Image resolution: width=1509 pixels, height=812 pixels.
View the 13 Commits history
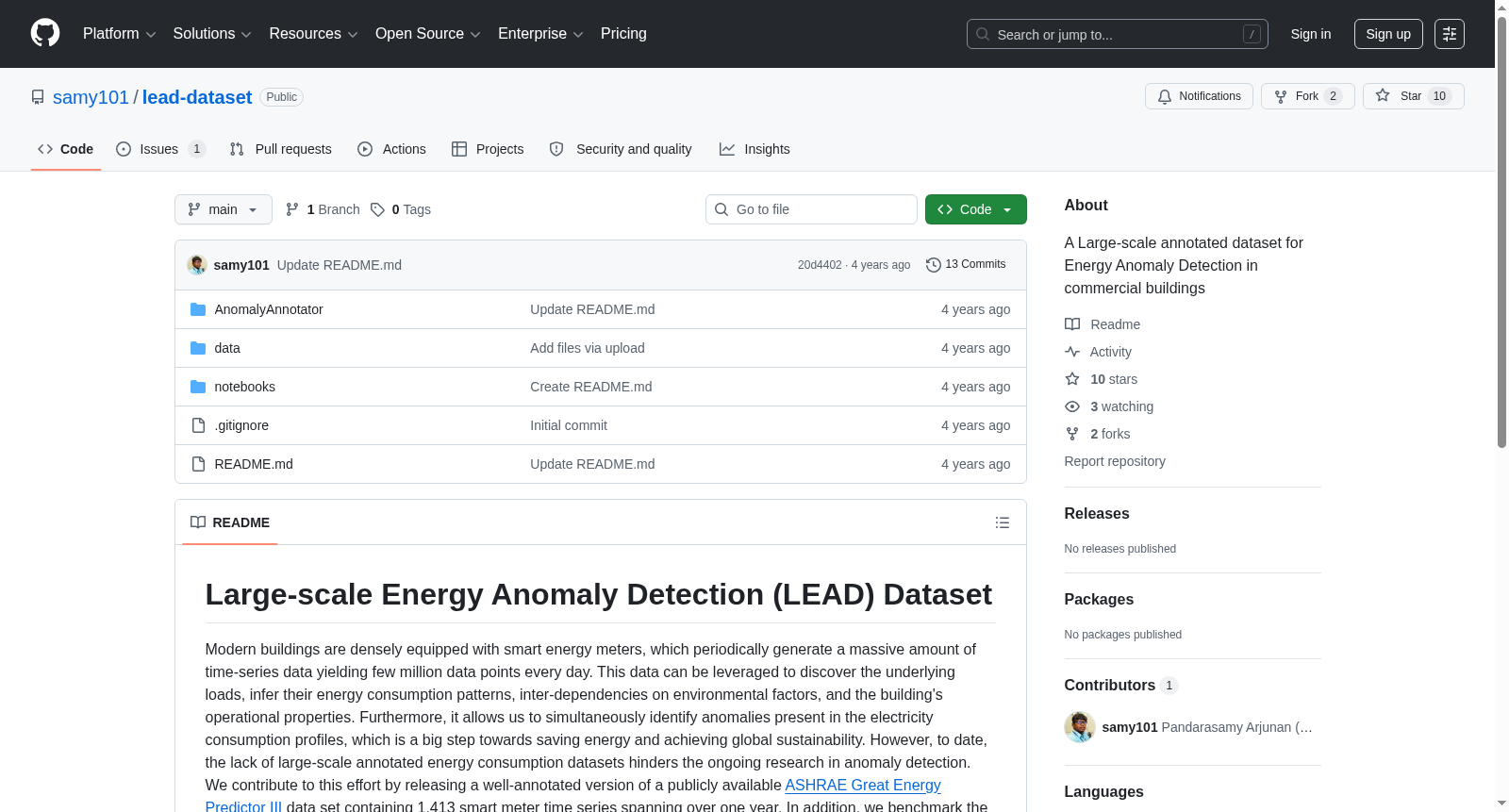coord(966,265)
